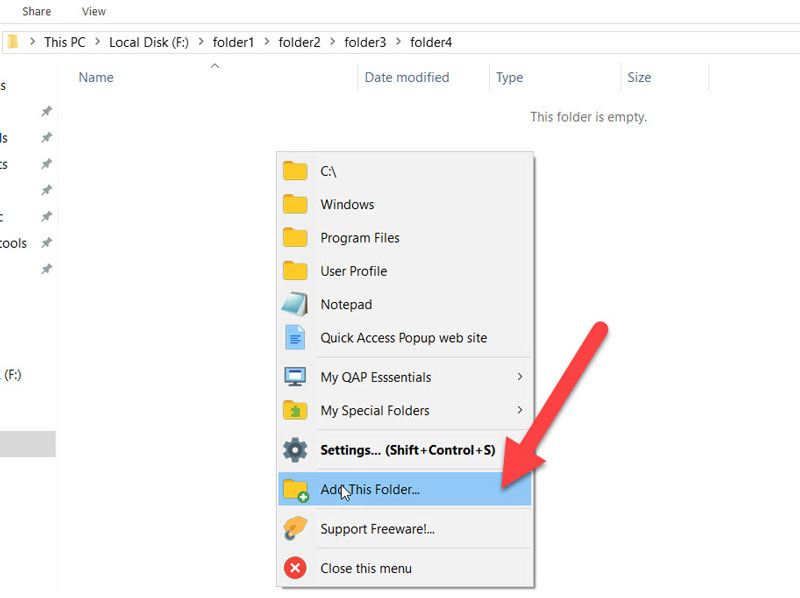Expand the My QAP Essentials submenu arrow
Viewport: 800px width, 598px height.
click(519, 377)
